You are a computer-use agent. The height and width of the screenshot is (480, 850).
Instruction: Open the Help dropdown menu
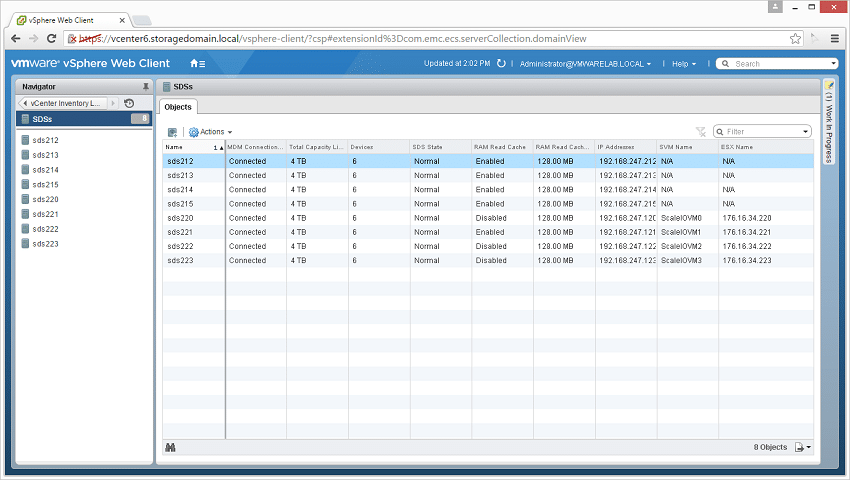coord(684,64)
